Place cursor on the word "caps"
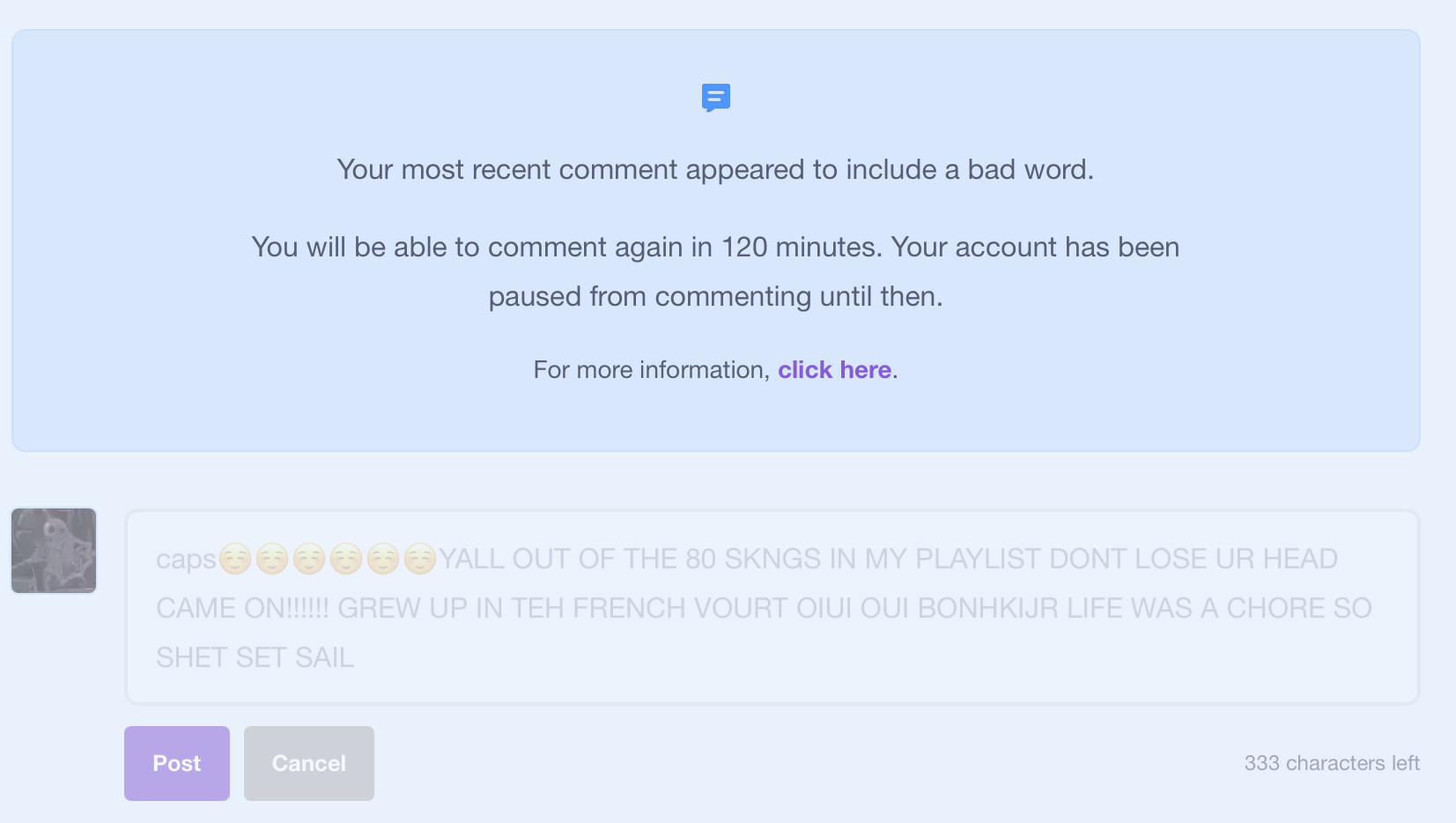 coord(186,560)
